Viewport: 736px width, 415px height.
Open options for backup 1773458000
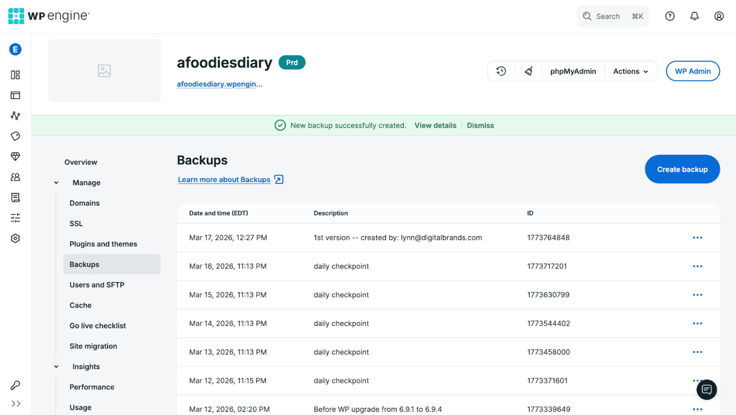click(698, 352)
